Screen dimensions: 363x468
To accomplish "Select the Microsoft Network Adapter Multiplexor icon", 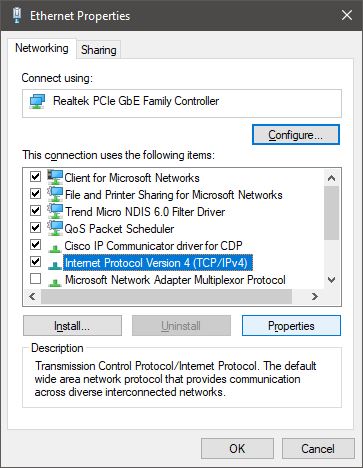I will click(55, 282).
